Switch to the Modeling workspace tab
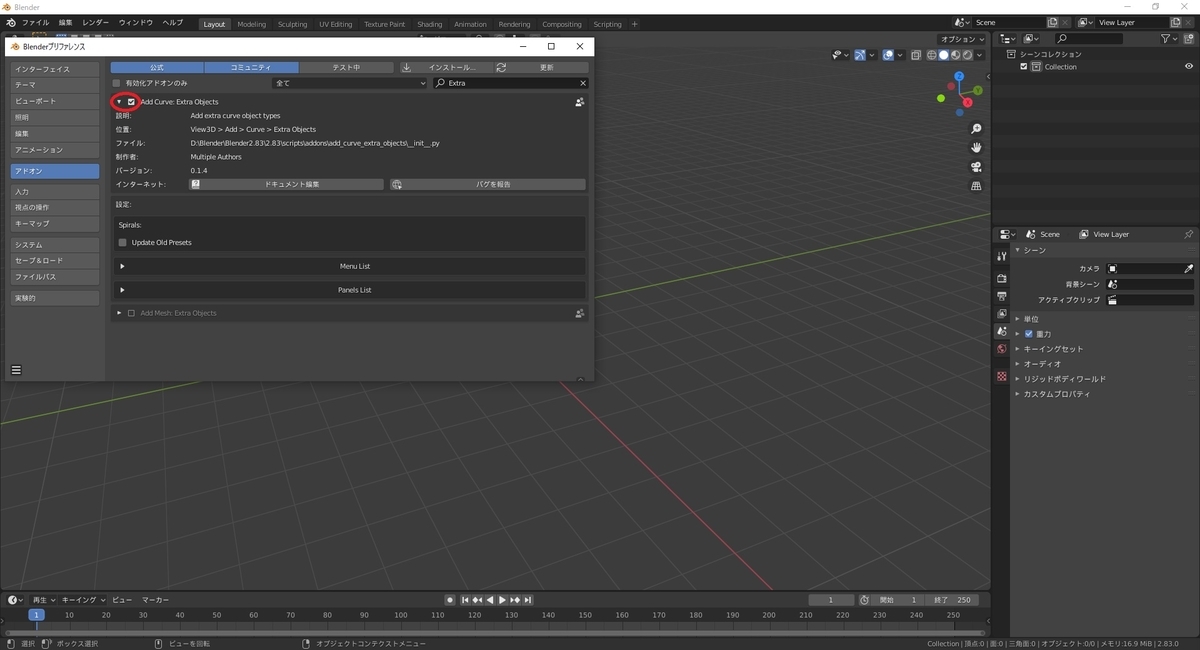The image size is (1200, 650). [x=252, y=24]
